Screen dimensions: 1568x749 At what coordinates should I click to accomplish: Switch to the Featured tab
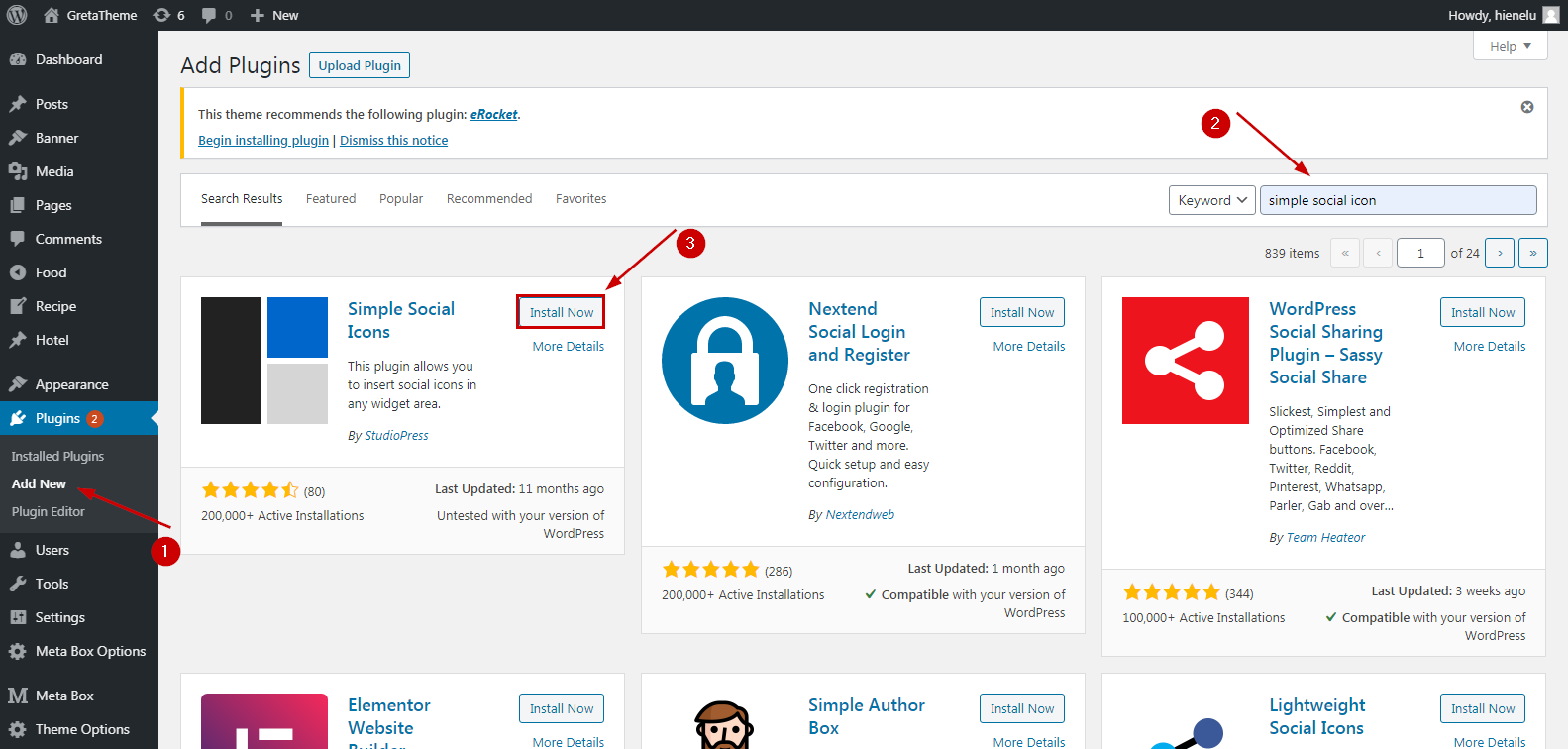(331, 198)
